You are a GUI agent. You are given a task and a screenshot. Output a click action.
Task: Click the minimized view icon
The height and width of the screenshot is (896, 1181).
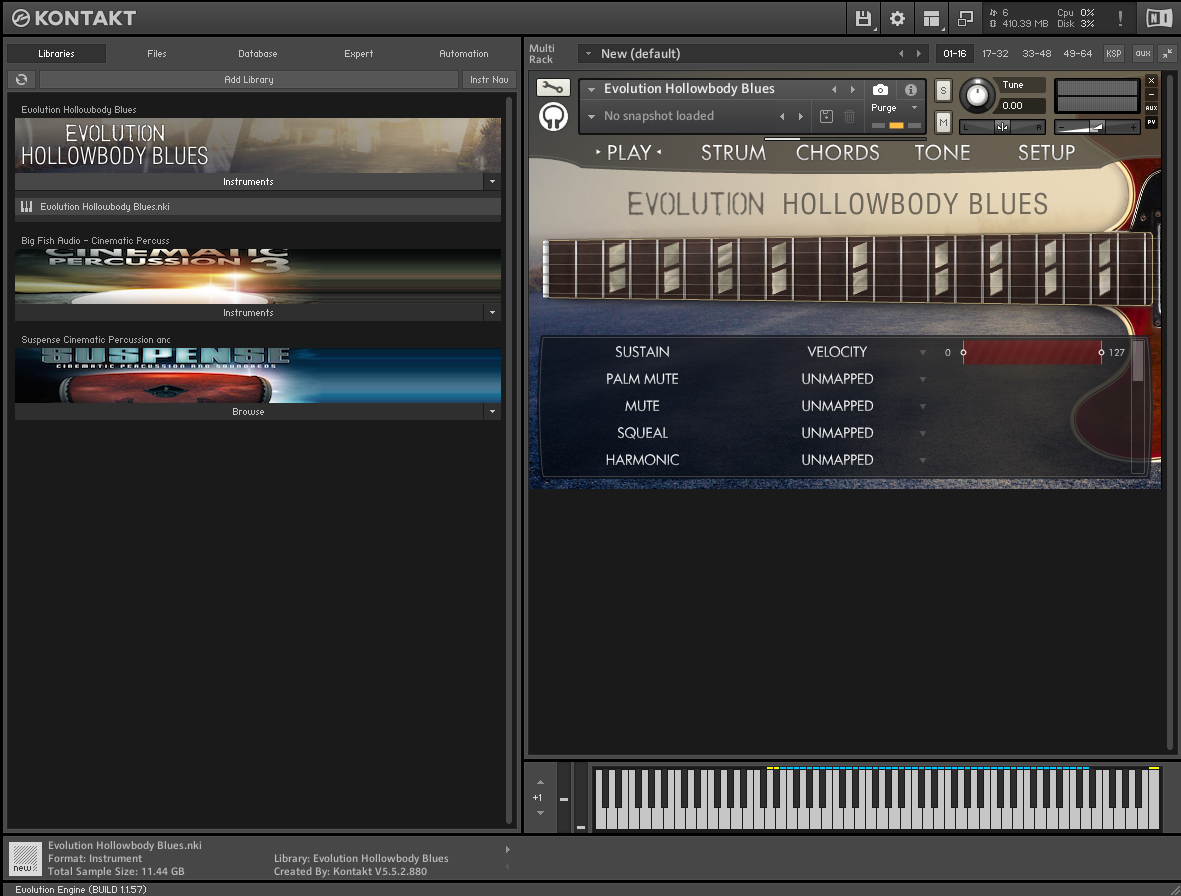(965, 19)
